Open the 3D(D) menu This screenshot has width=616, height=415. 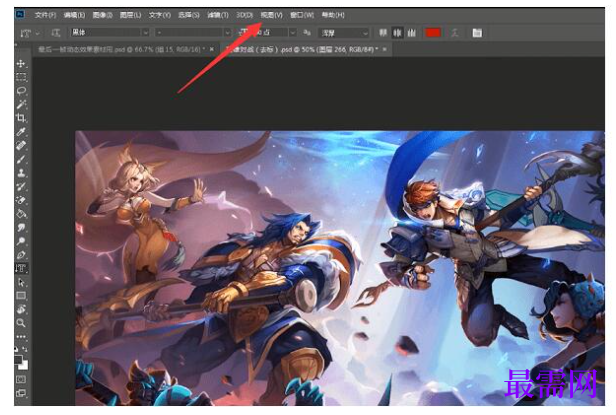(x=244, y=15)
